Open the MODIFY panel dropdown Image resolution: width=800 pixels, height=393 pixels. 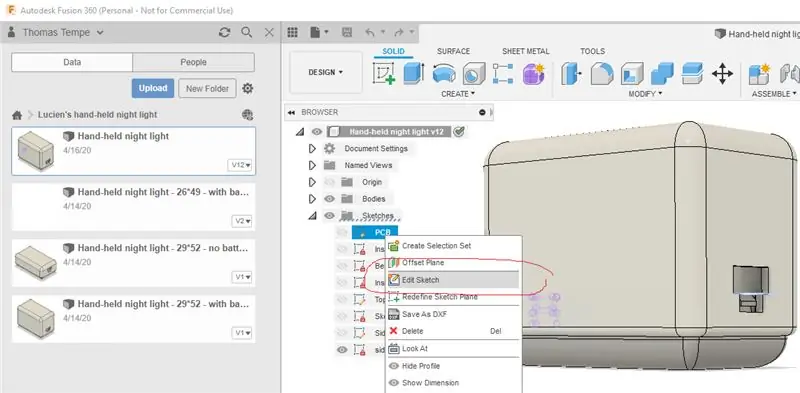(645, 94)
